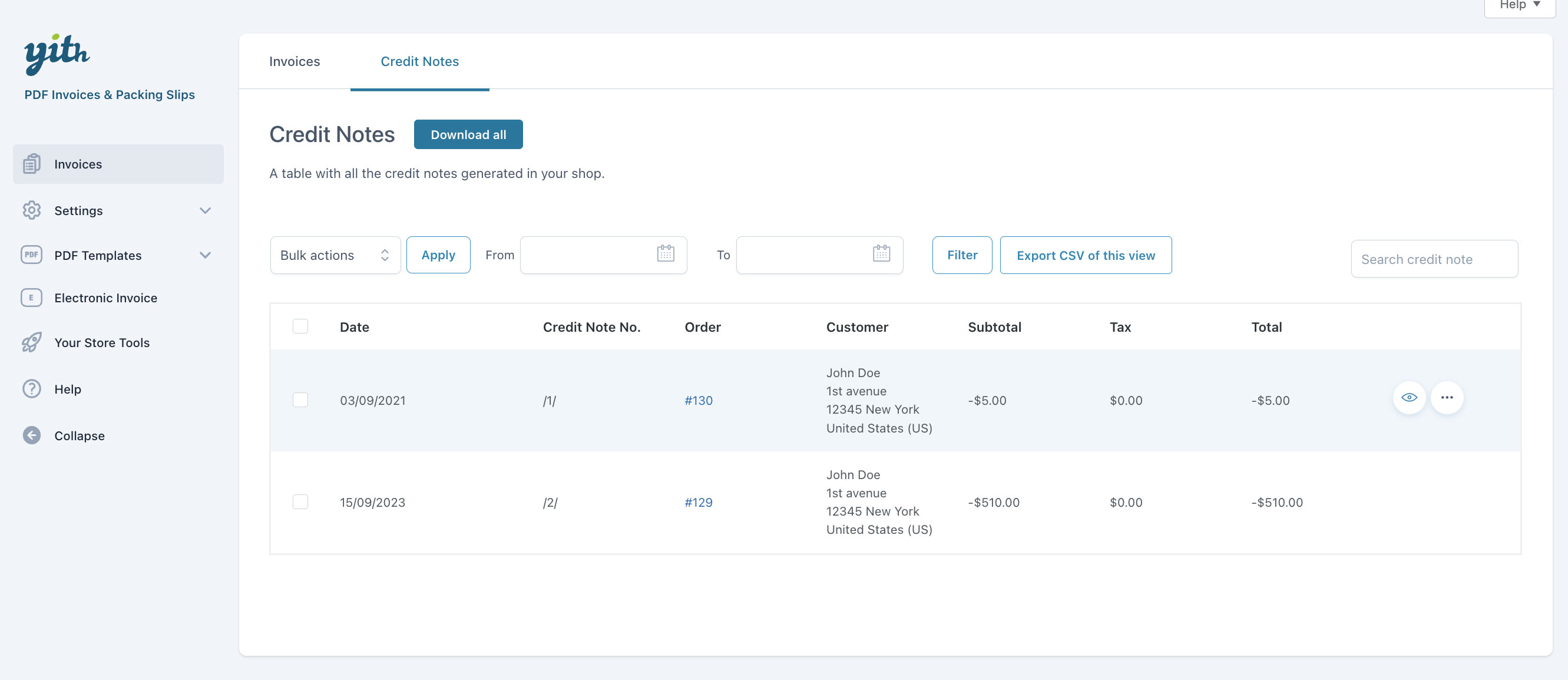Select checkbox for 15/09/2023 credit note

300,501
